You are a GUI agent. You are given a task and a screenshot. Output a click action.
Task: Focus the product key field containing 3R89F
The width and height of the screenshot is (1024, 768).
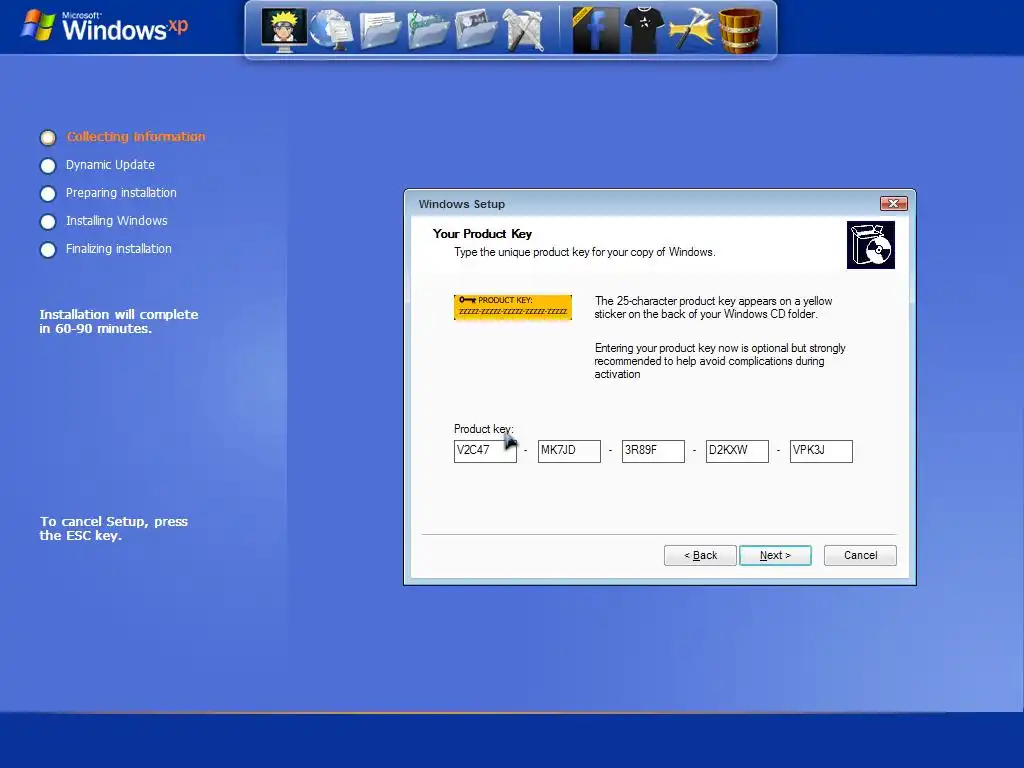tap(653, 451)
